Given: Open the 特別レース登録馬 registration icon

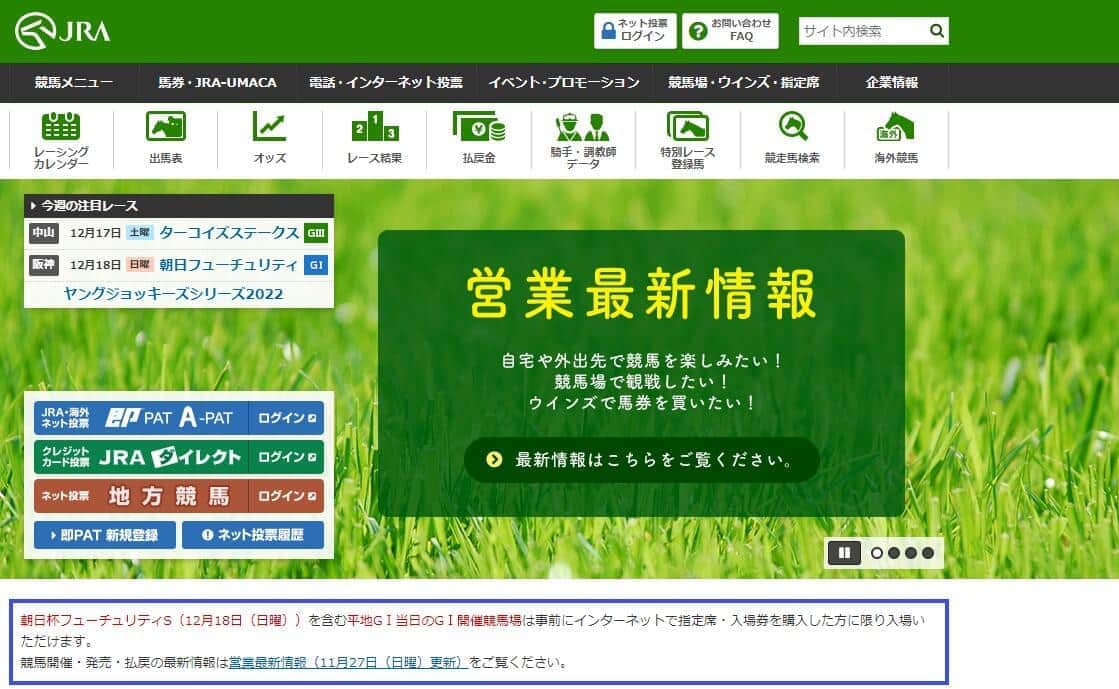Looking at the screenshot, I should pyautogui.click(x=686, y=138).
